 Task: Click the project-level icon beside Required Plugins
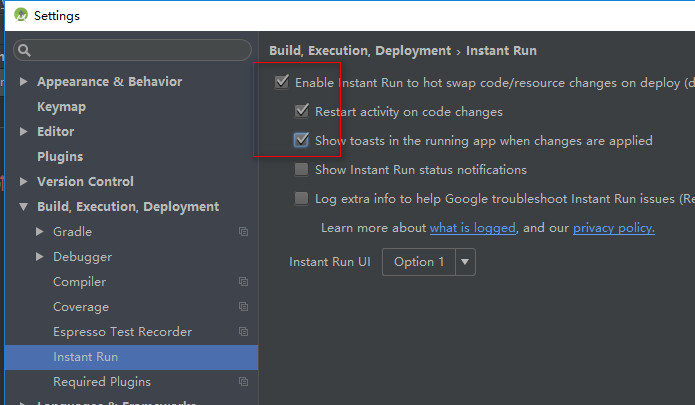(243, 382)
